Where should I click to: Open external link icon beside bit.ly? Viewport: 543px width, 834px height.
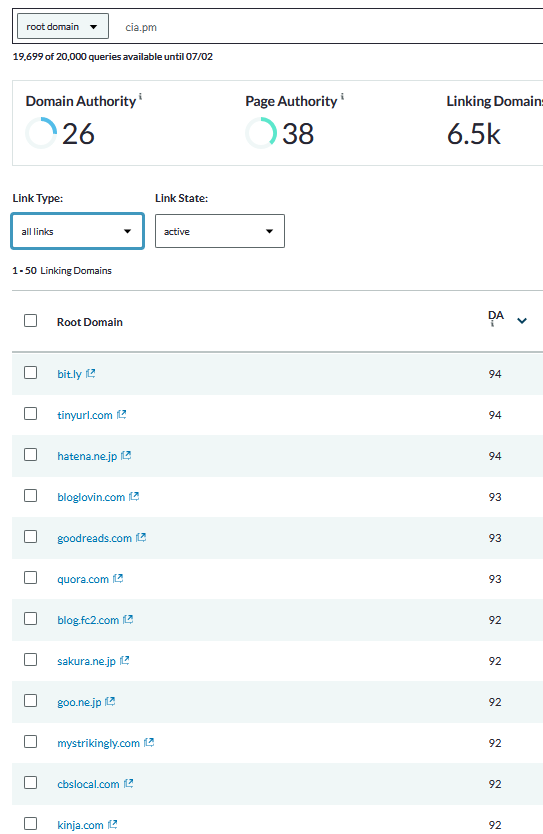pyautogui.click(x=90, y=373)
